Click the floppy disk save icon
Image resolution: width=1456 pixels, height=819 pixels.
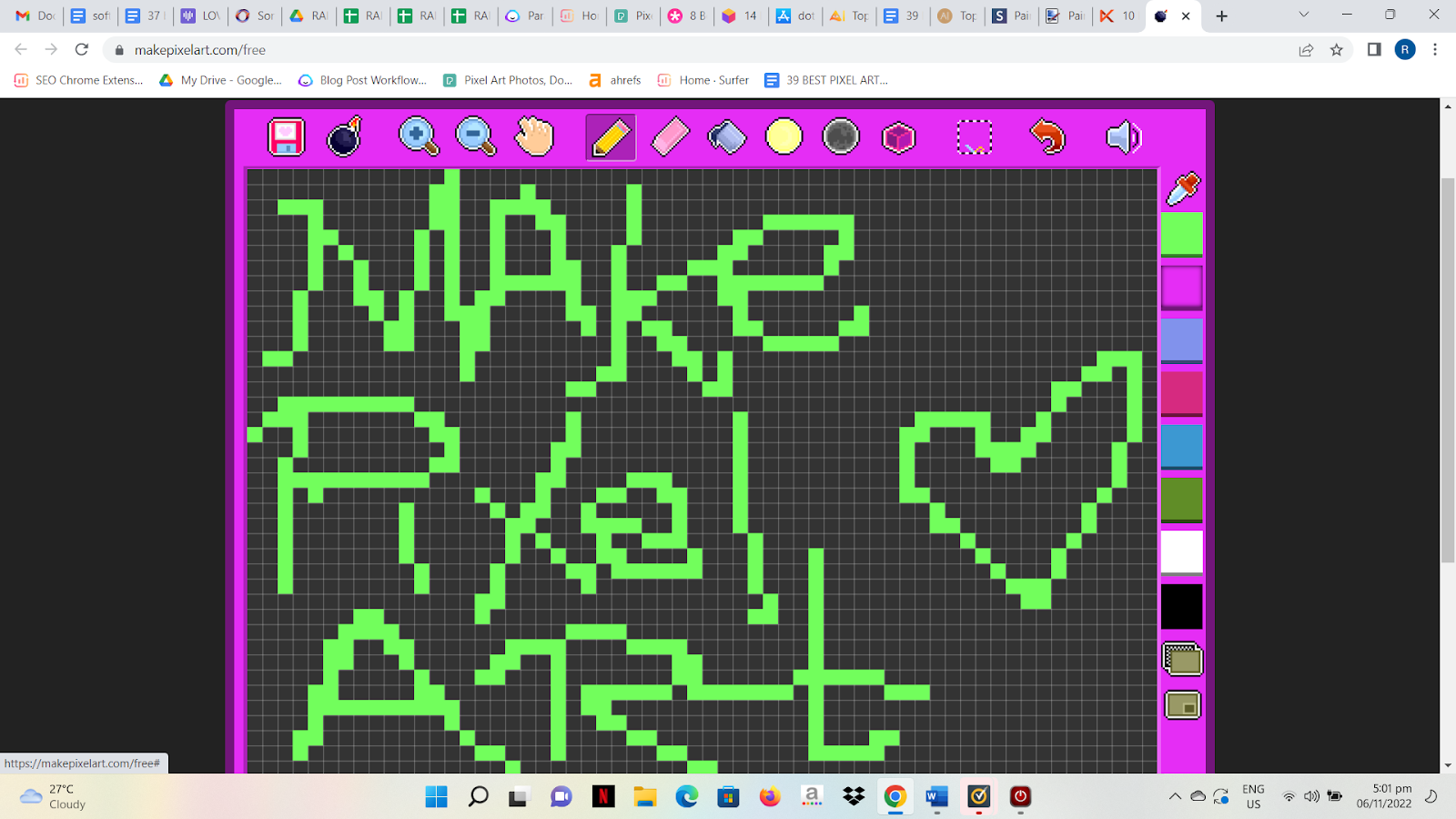(286, 137)
